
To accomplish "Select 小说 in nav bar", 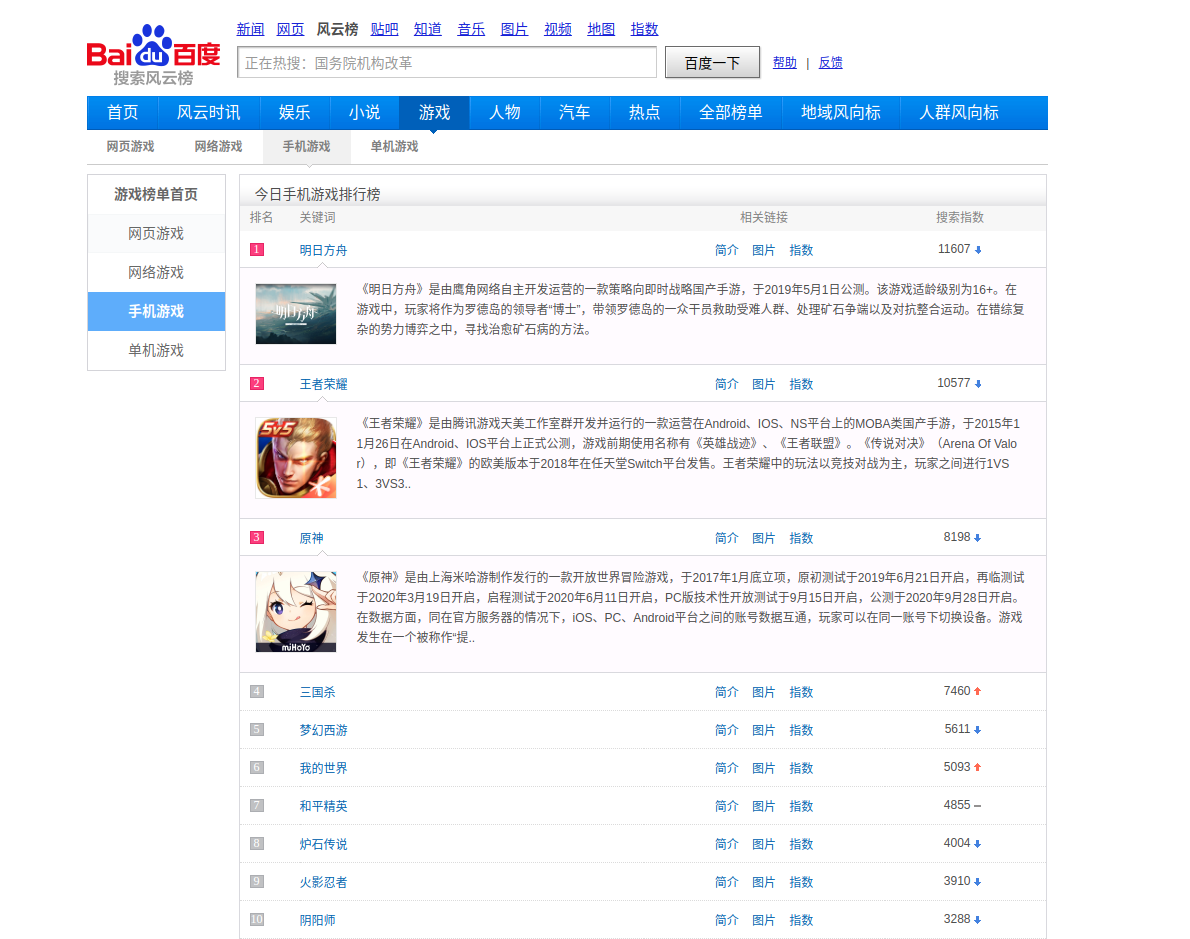I will point(364,112).
